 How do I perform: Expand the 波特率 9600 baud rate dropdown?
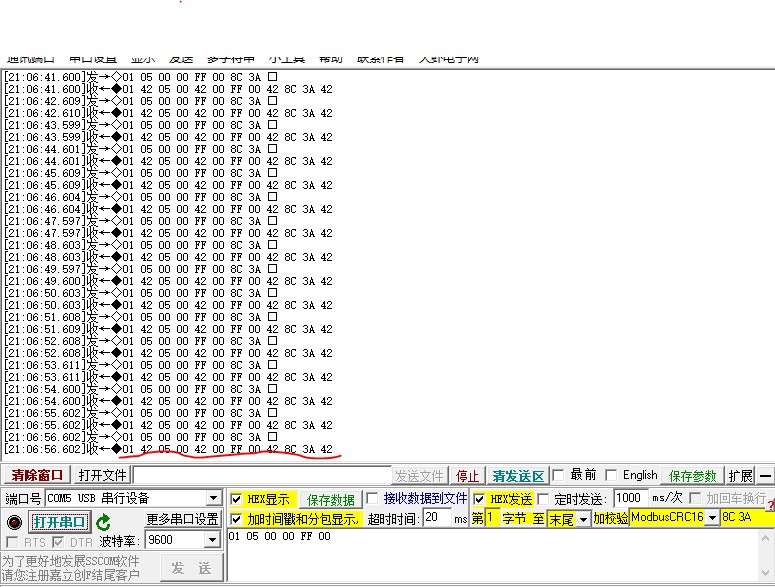(x=213, y=540)
